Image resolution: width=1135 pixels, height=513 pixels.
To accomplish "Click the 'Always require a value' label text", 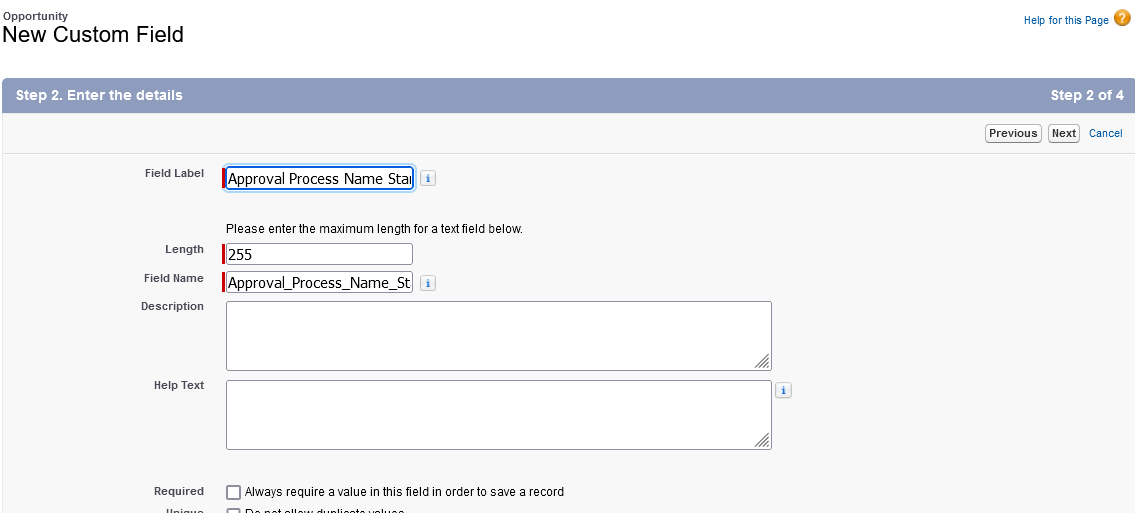I will (404, 492).
